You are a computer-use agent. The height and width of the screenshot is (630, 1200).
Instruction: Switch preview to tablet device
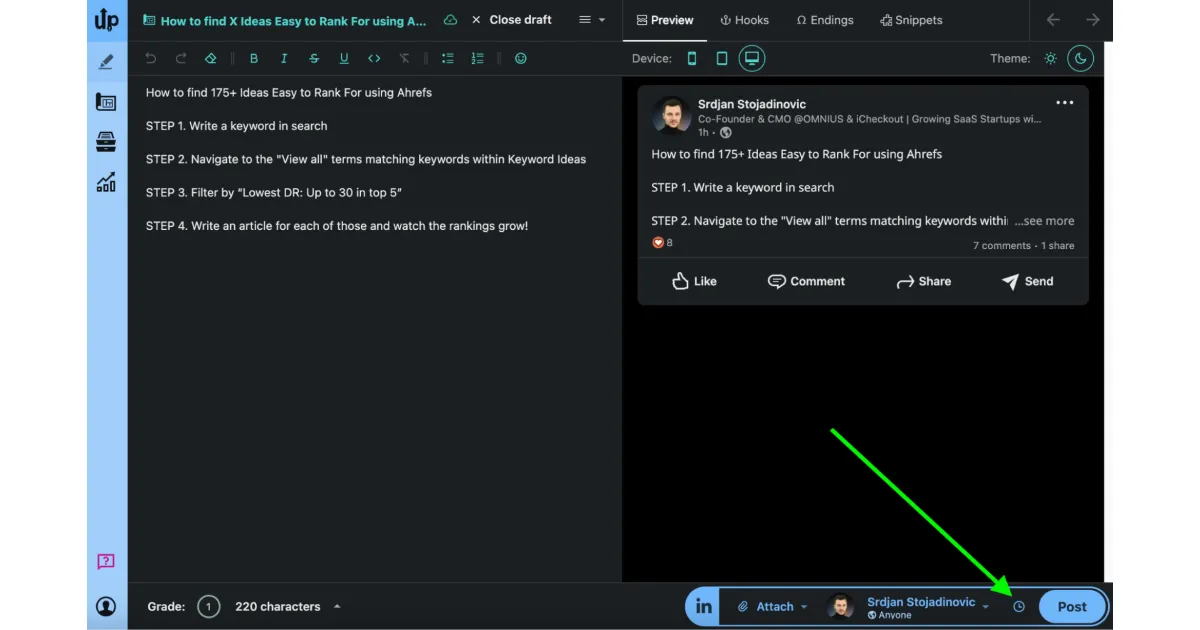[x=722, y=59]
